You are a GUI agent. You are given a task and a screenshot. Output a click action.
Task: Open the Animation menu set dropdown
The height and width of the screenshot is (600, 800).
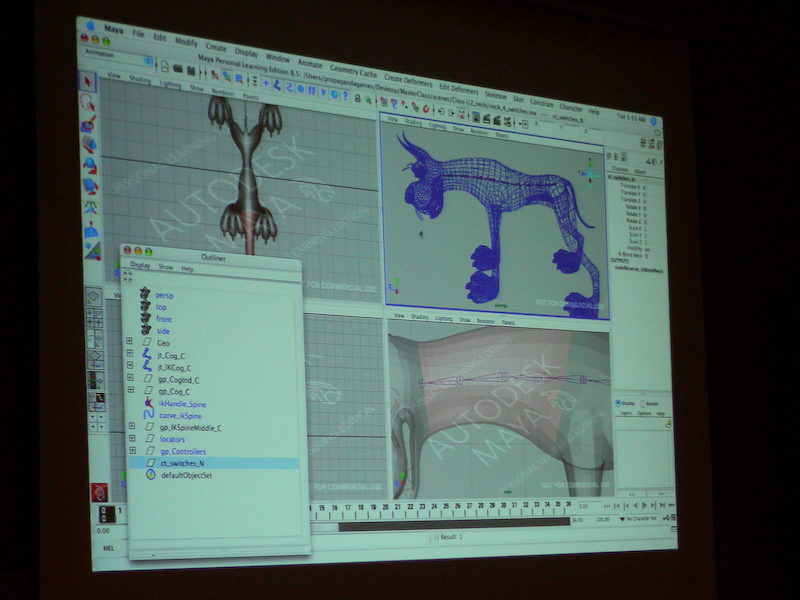click(x=117, y=56)
